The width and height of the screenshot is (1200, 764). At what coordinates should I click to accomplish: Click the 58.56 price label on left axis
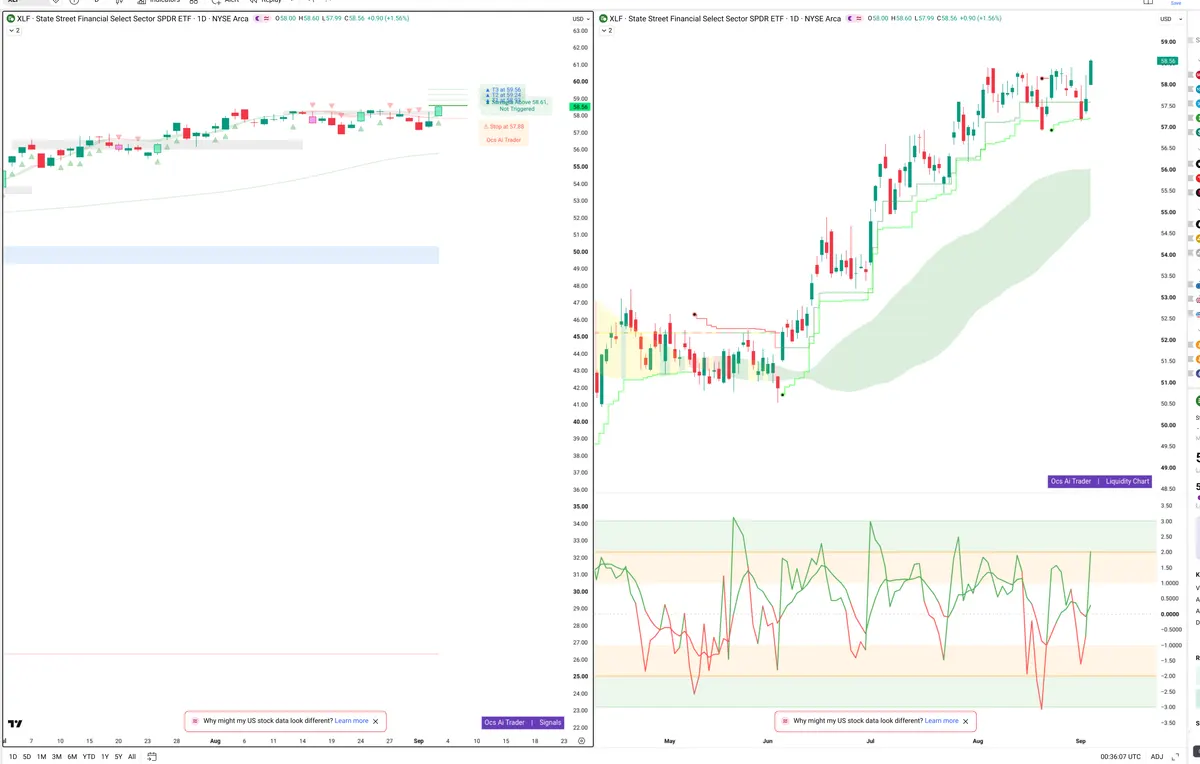click(x=580, y=106)
